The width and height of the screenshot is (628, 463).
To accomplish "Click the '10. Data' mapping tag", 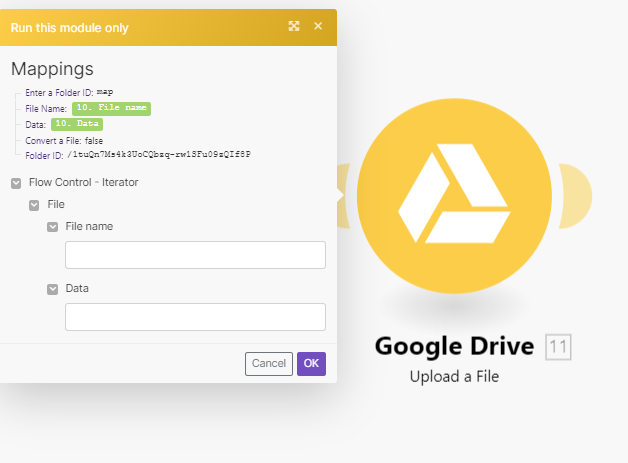I will point(77,124).
